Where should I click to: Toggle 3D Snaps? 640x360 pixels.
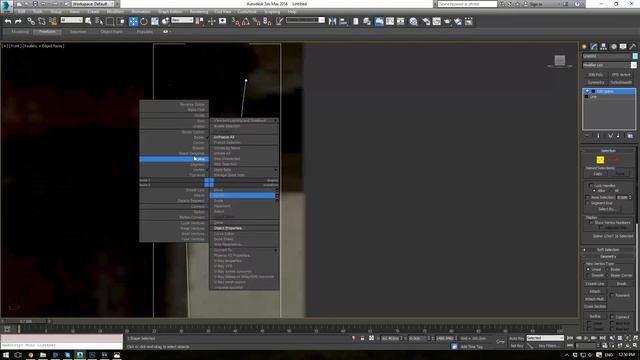[235, 21]
